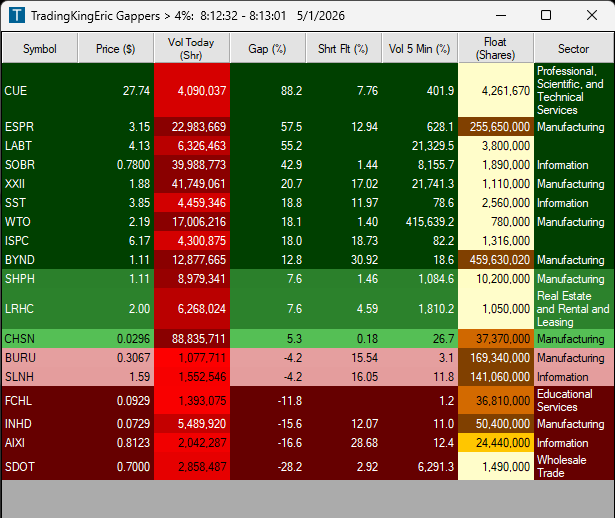Click SDOT Wholesale Trade sector cell
615x518 pixels.
pyautogui.click(x=574, y=466)
